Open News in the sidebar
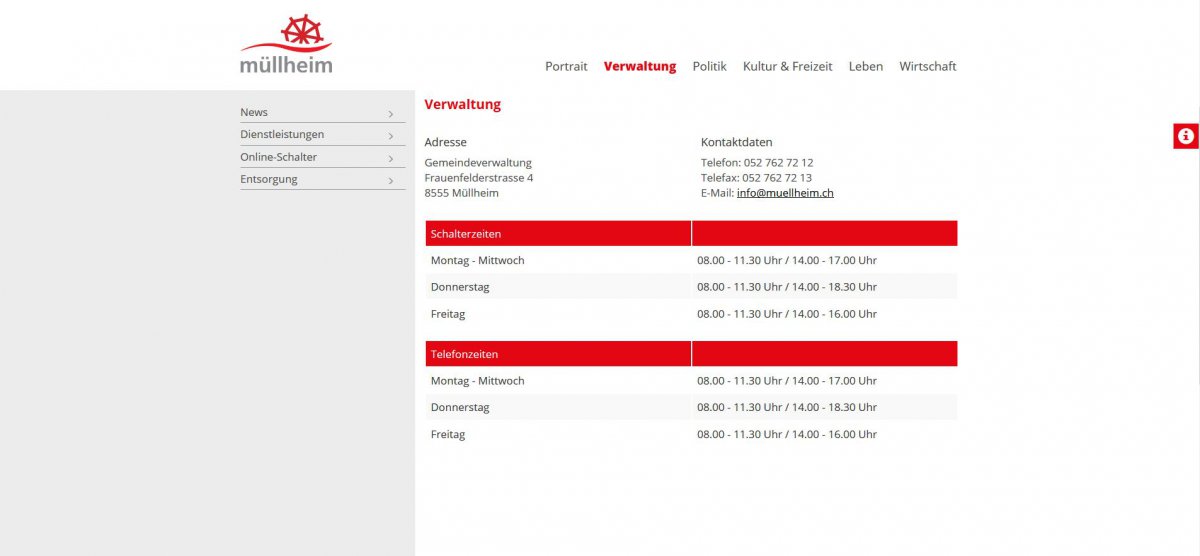This screenshot has width=1200, height=556. click(x=254, y=113)
